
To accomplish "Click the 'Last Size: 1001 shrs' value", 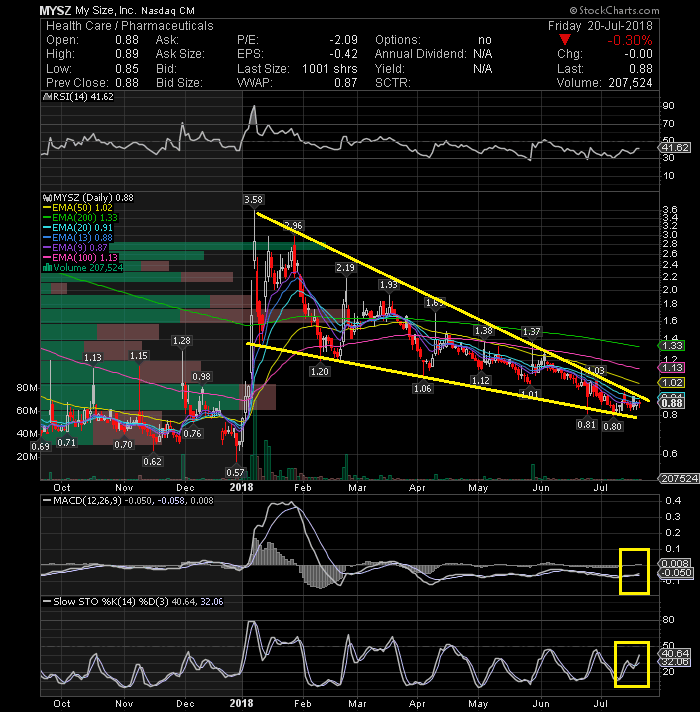I will (297, 69).
